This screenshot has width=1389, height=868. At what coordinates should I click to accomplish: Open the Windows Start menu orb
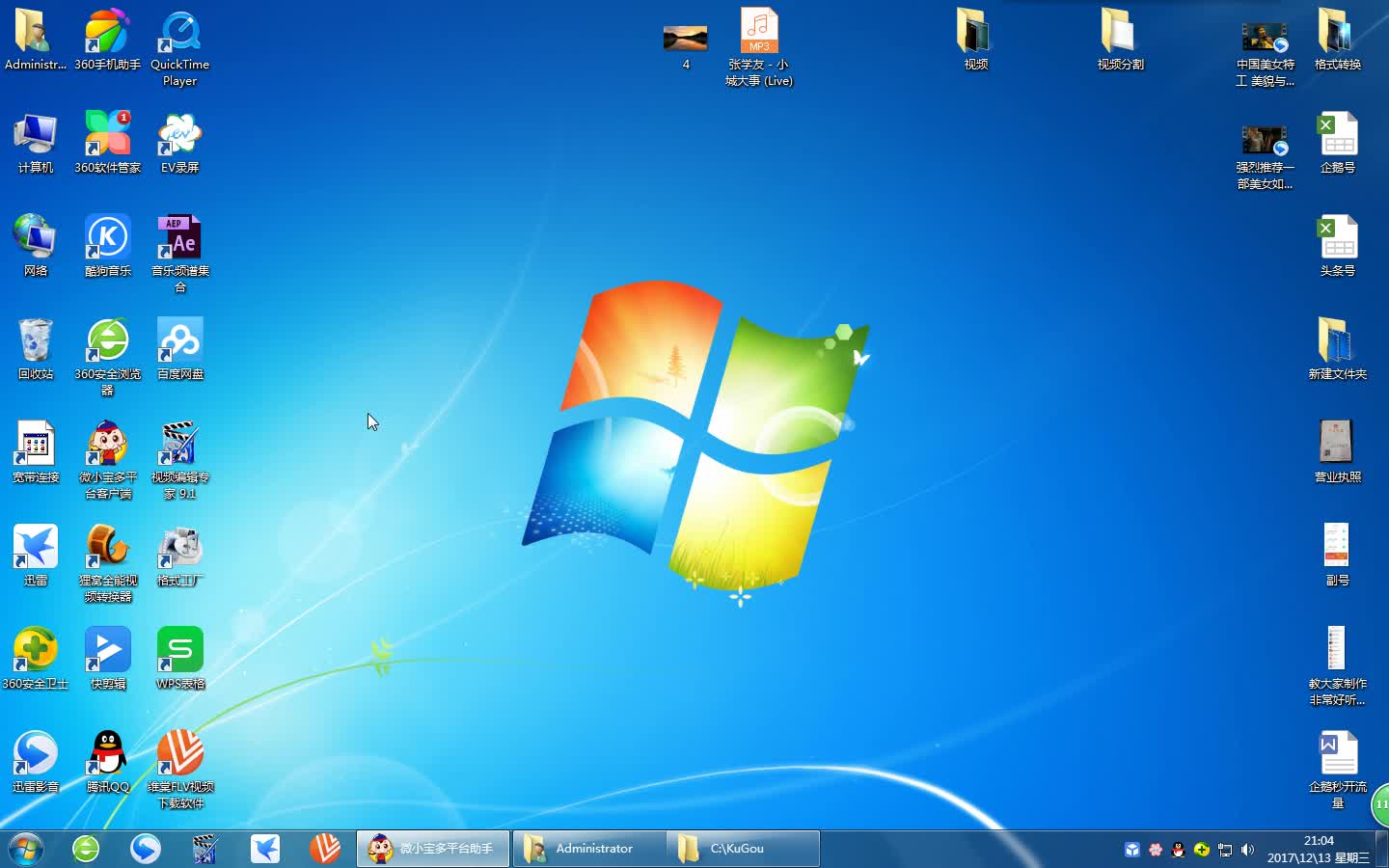coord(26,849)
